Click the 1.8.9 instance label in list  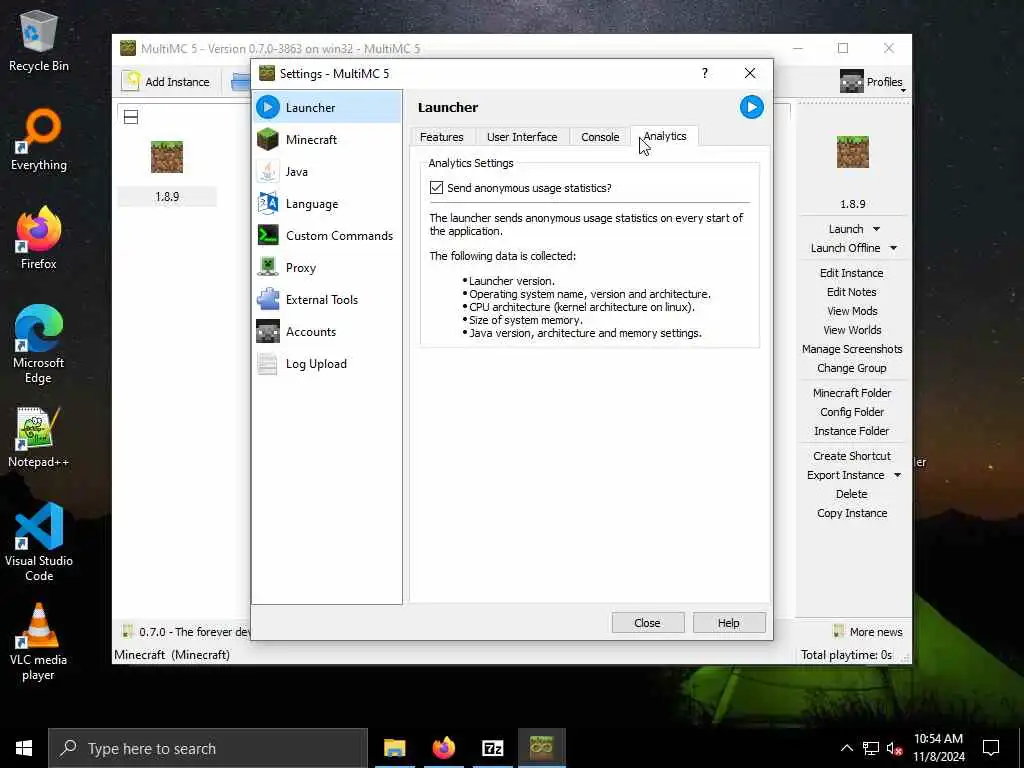(x=167, y=197)
